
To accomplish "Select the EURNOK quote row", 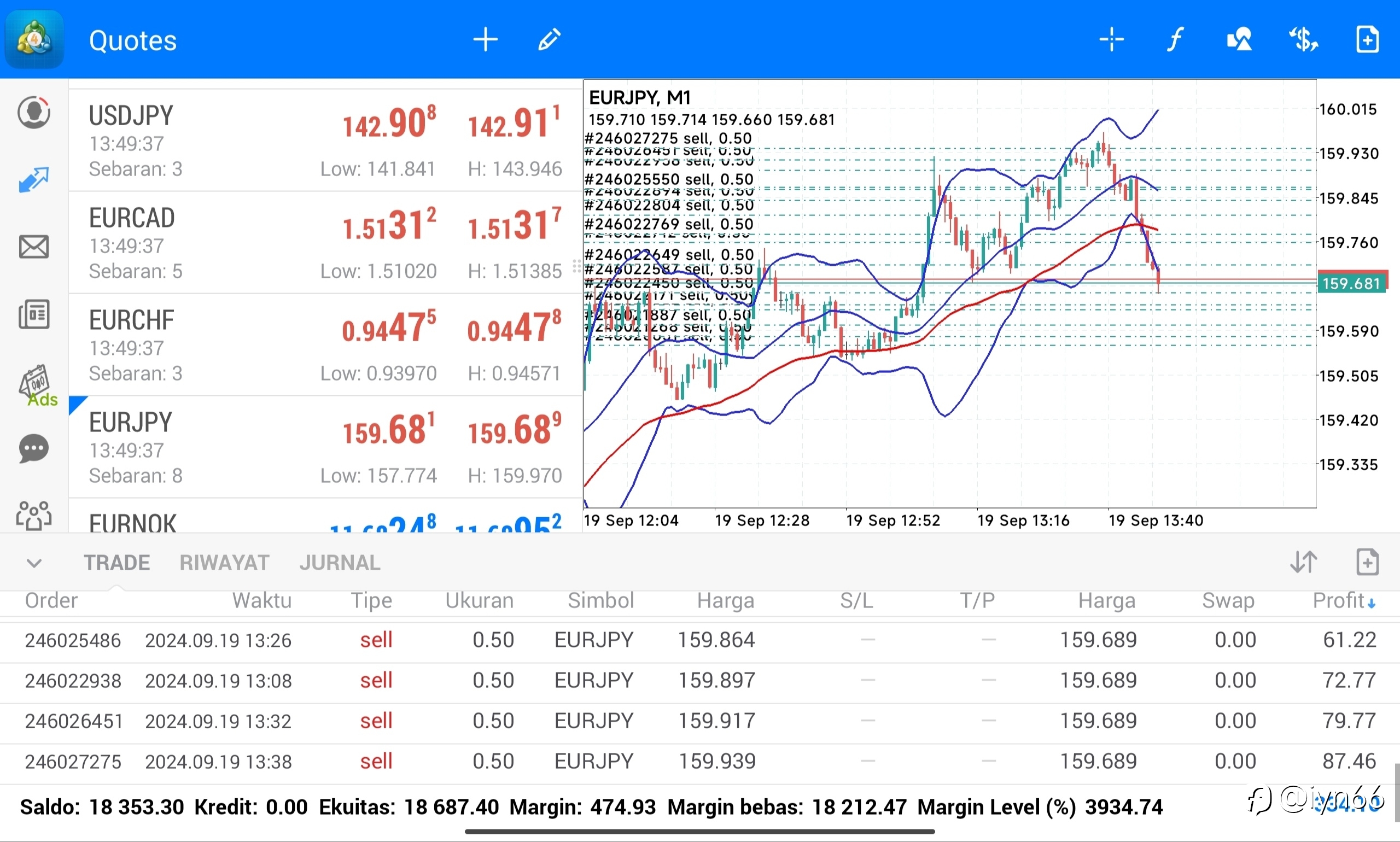I will point(325,516).
